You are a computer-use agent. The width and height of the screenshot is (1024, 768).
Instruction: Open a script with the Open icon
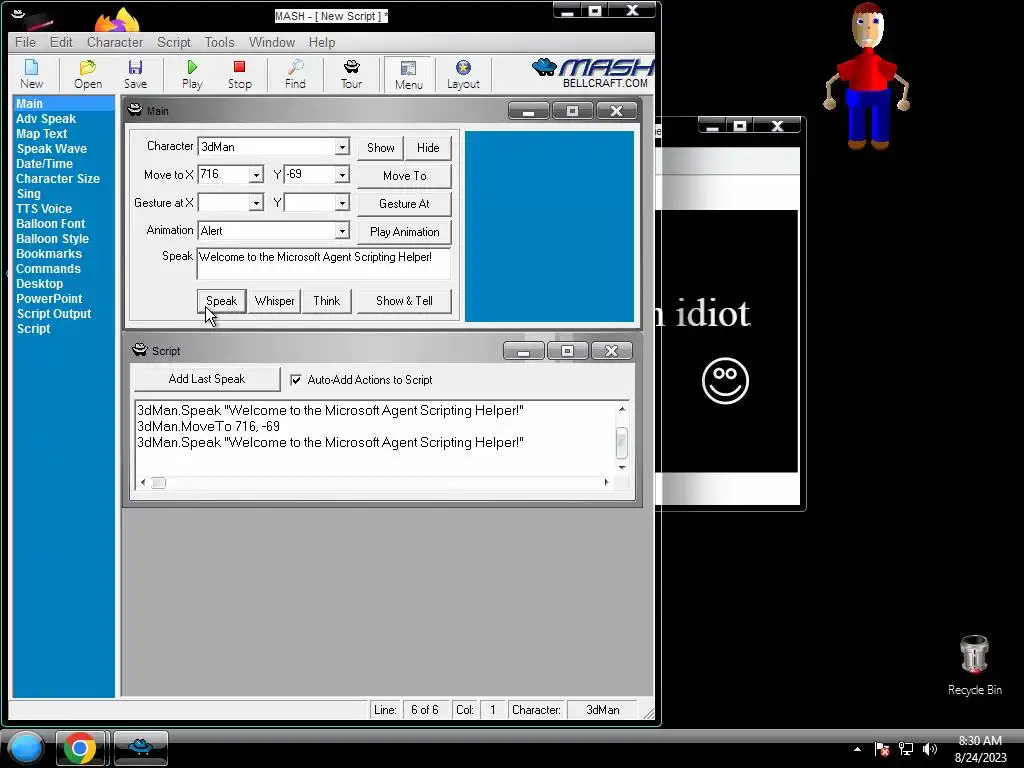click(x=88, y=74)
